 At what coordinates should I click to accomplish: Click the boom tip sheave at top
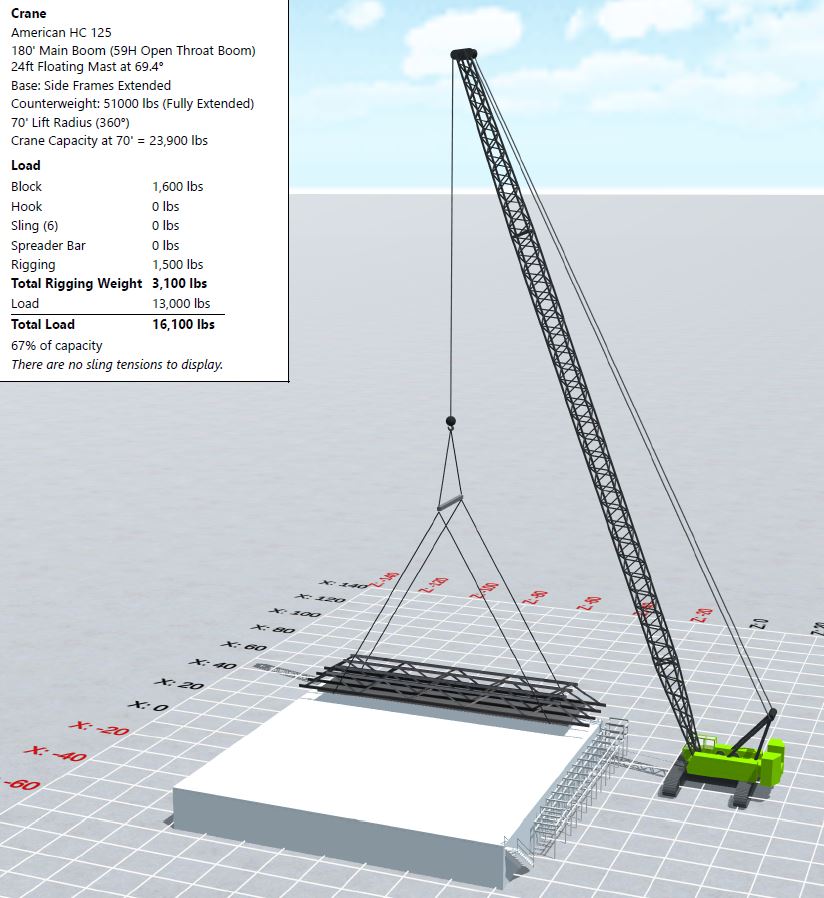click(463, 54)
